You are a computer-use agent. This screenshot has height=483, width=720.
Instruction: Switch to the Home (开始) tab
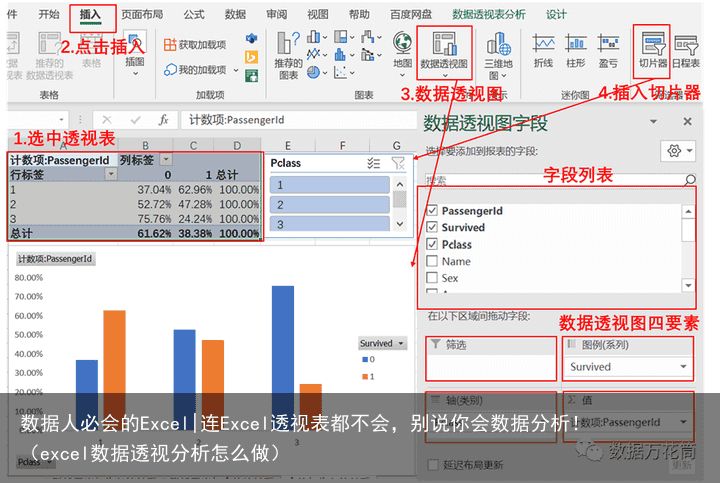click(x=49, y=14)
